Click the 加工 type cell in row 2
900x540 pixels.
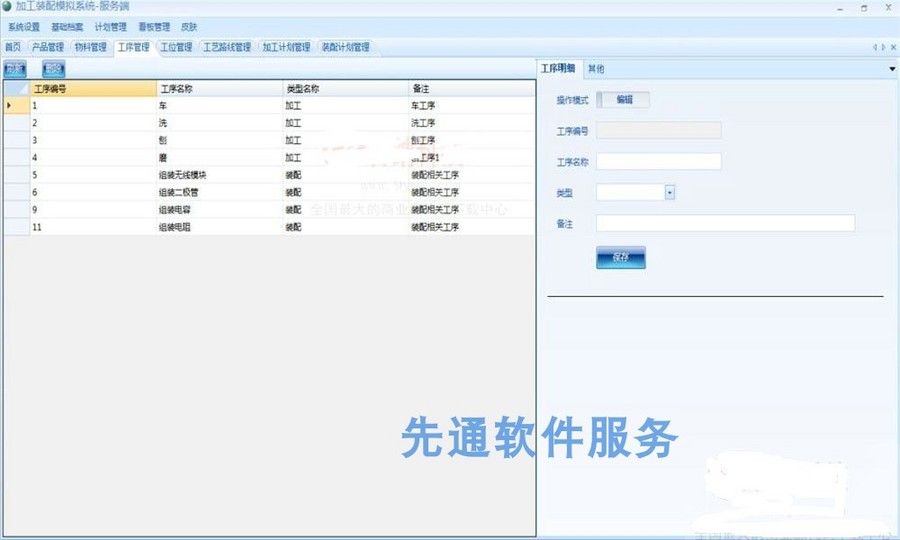click(x=346, y=123)
